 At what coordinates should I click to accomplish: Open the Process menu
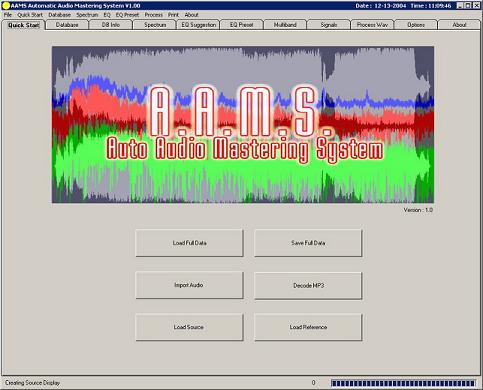(x=154, y=15)
